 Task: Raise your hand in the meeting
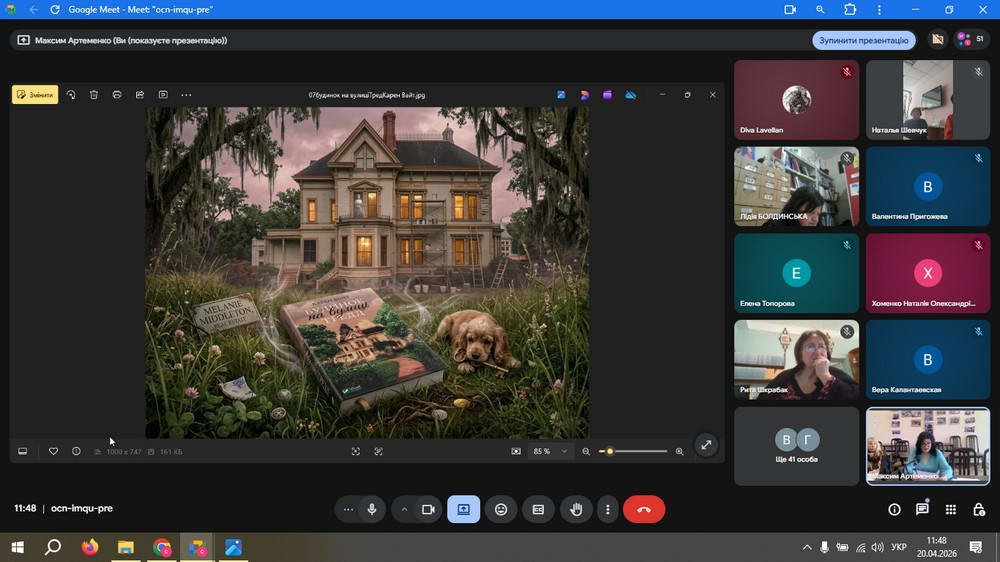pyautogui.click(x=576, y=509)
